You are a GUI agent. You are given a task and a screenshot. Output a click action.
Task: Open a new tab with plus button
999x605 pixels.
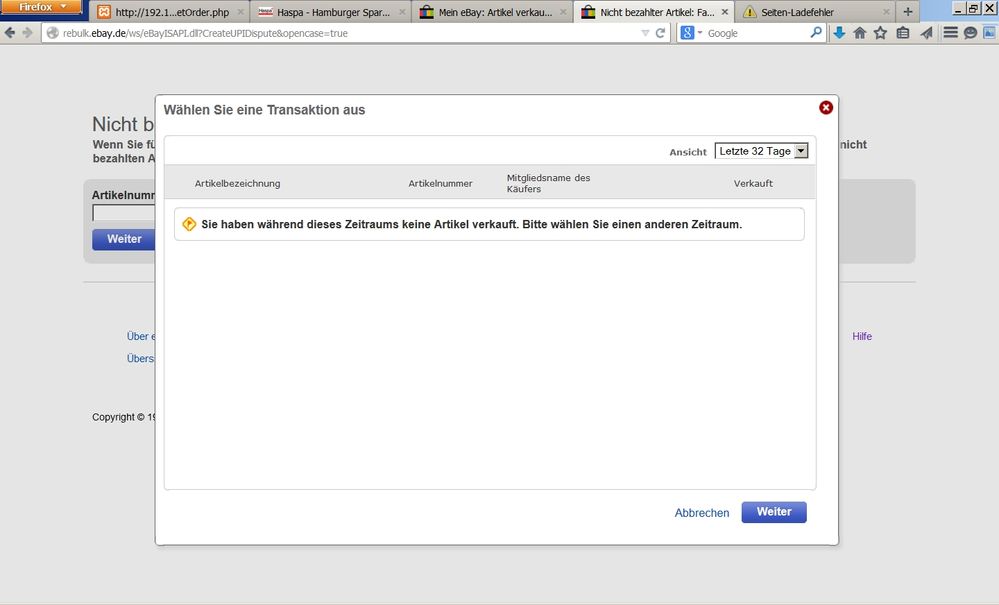tap(908, 11)
